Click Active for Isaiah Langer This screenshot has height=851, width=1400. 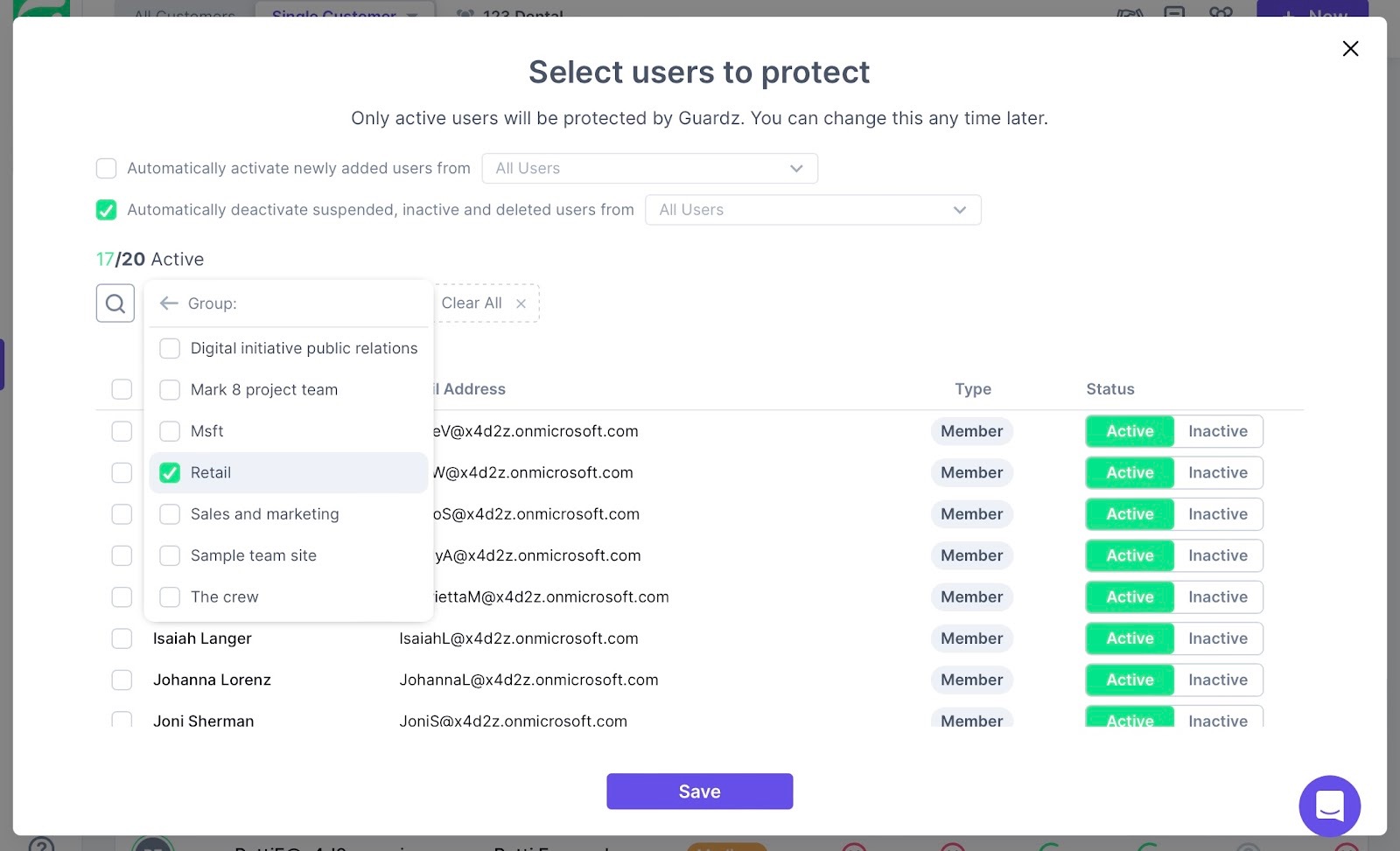tap(1130, 638)
